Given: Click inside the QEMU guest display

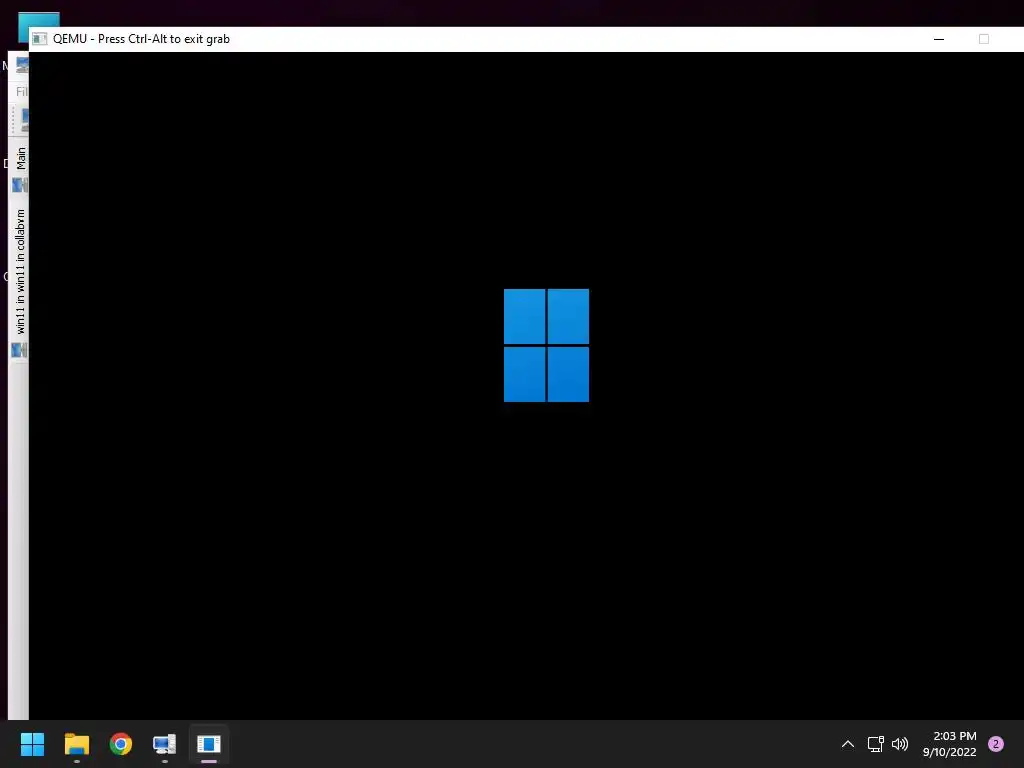Looking at the screenshot, I should 526,385.
